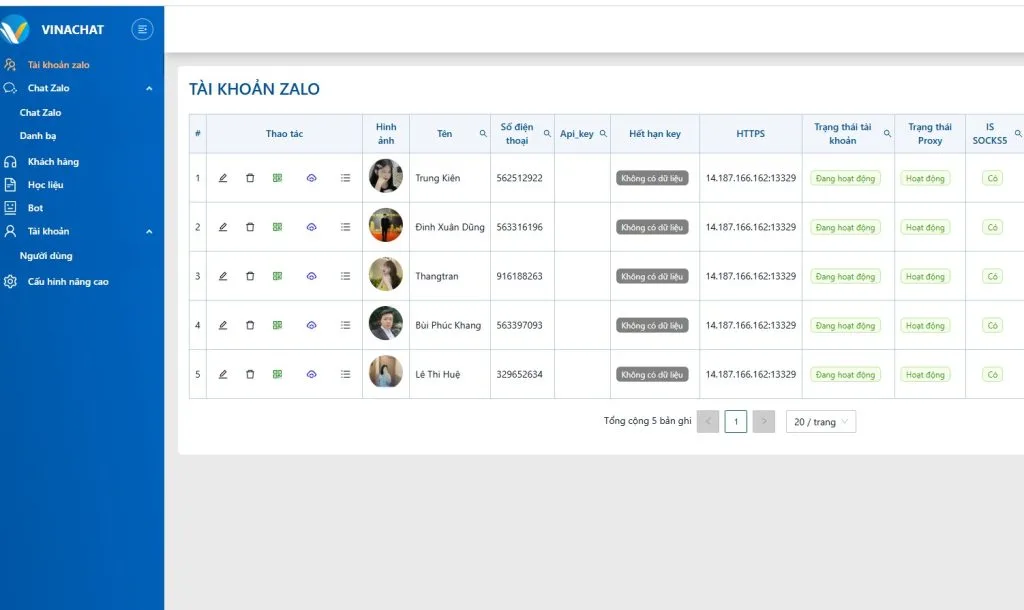
Task: Click the next page arrow button
Action: (x=764, y=422)
